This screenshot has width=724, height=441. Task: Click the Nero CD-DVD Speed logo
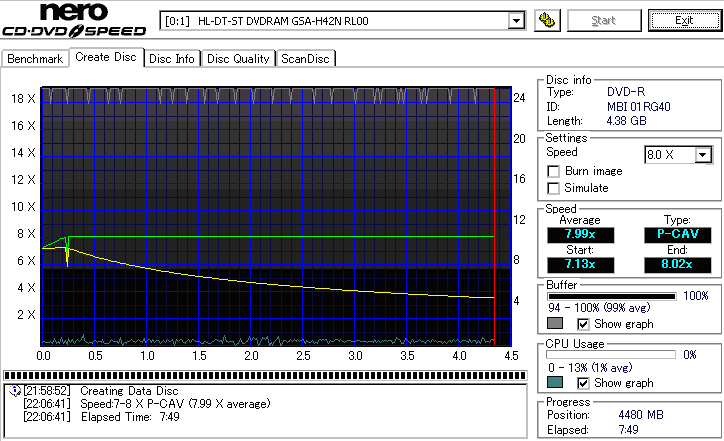point(75,23)
